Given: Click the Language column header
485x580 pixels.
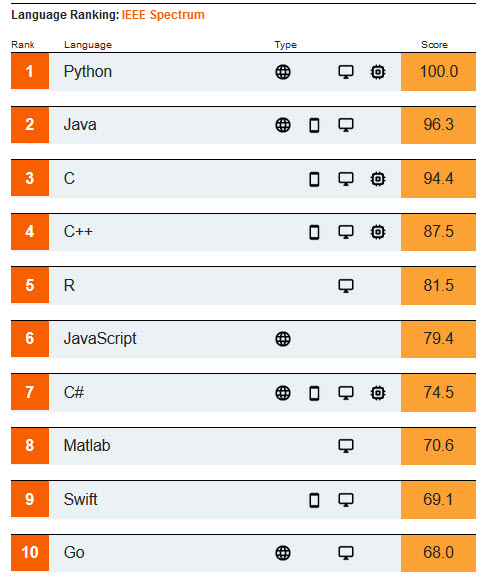Looking at the screenshot, I should [88, 45].
